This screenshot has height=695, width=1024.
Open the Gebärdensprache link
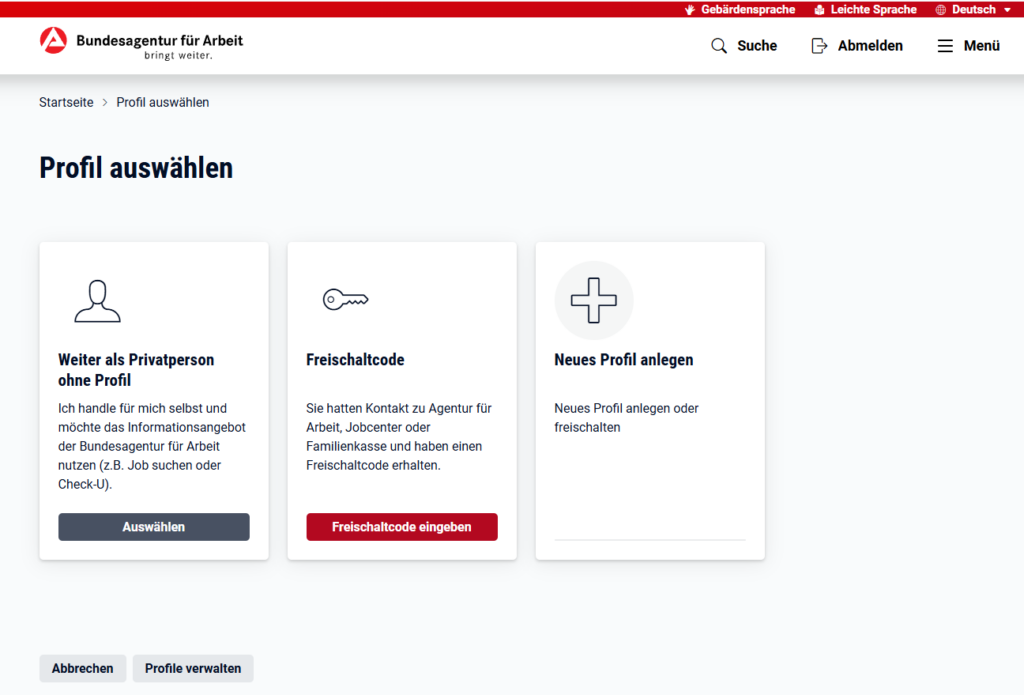point(748,10)
